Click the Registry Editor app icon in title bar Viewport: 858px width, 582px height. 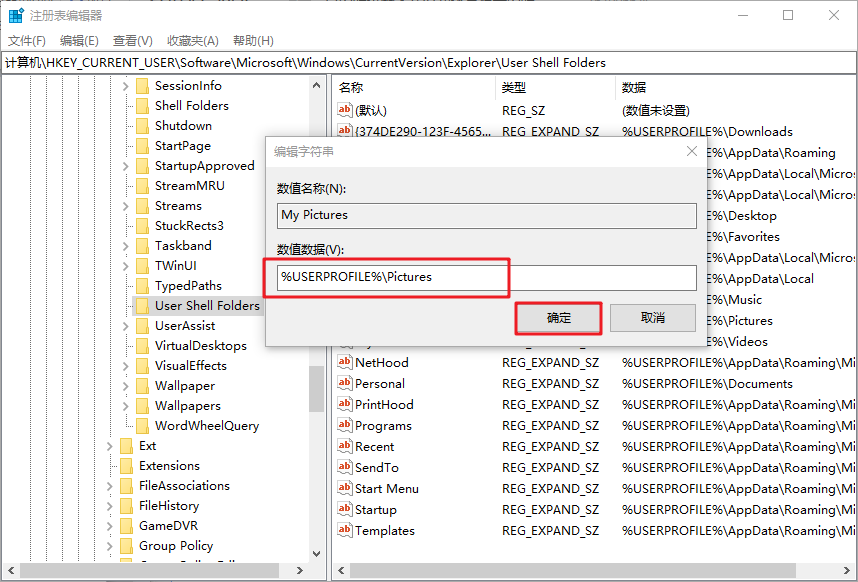click(16, 16)
